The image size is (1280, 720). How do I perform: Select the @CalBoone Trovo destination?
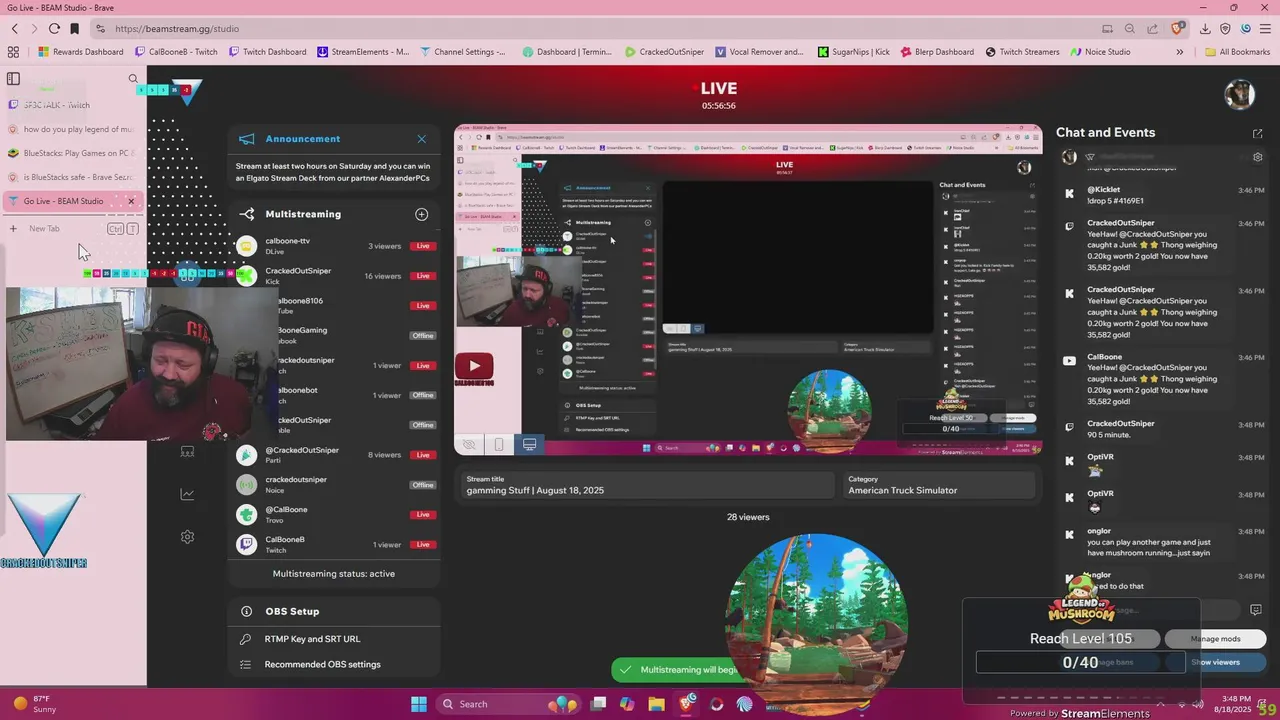coord(334,515)
